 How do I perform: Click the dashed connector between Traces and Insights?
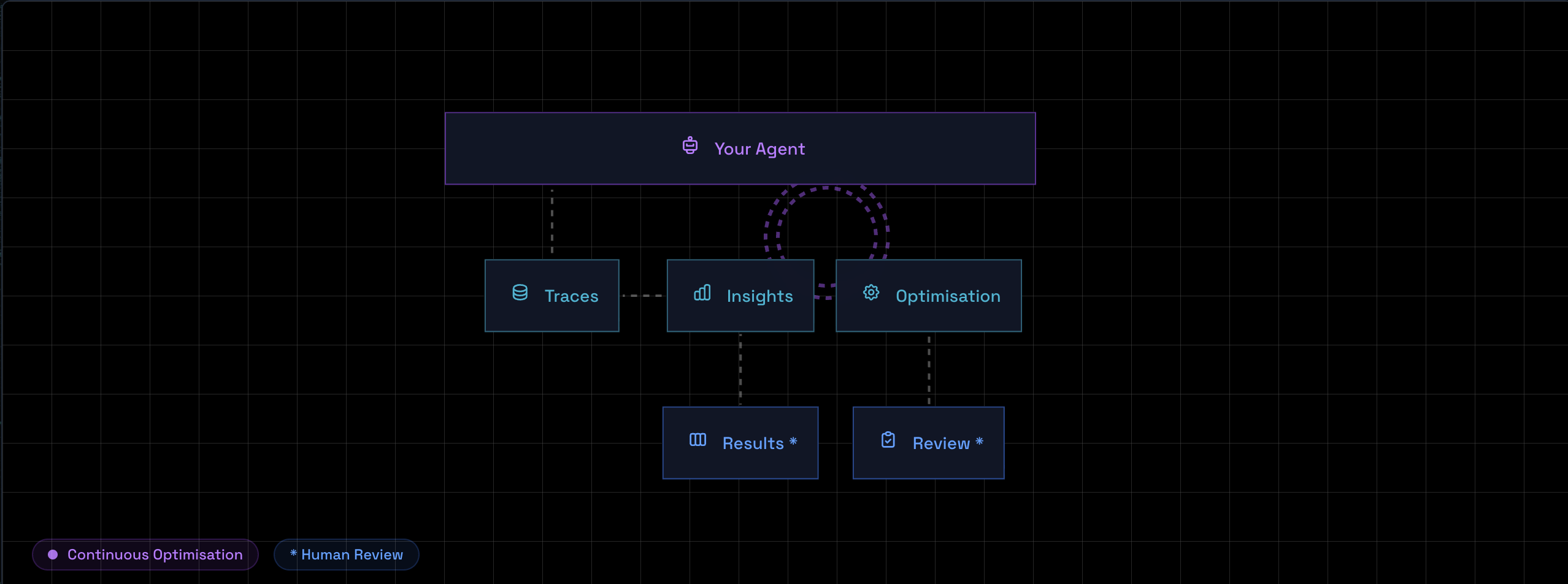coord(642,296)
